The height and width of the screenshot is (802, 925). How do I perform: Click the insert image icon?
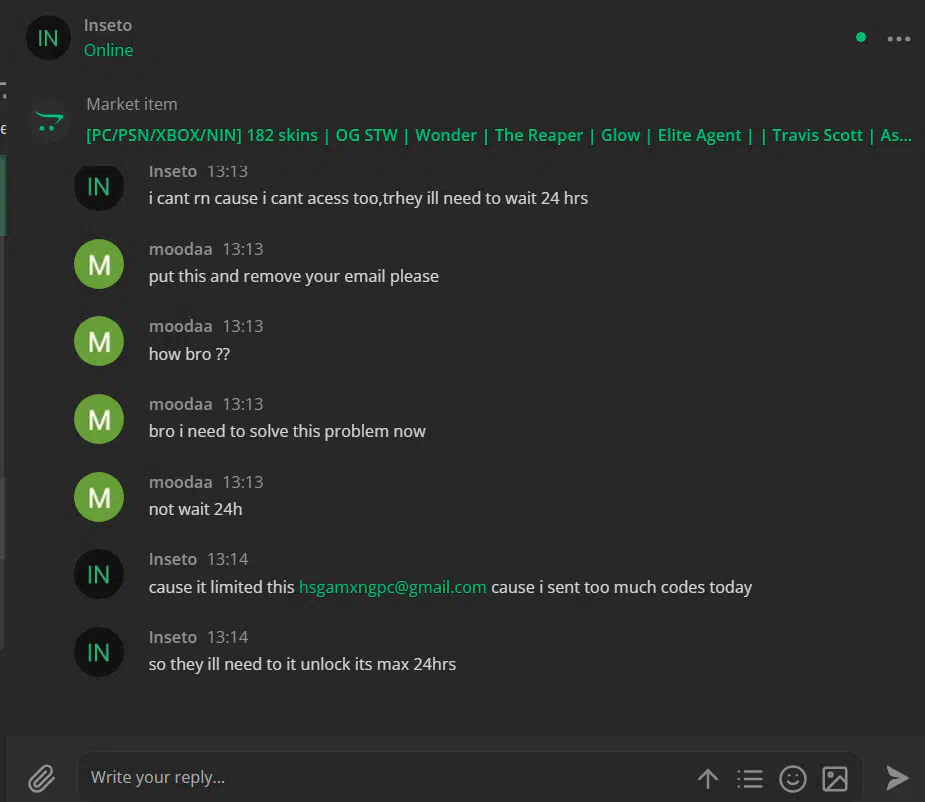(x=835, y=778)
